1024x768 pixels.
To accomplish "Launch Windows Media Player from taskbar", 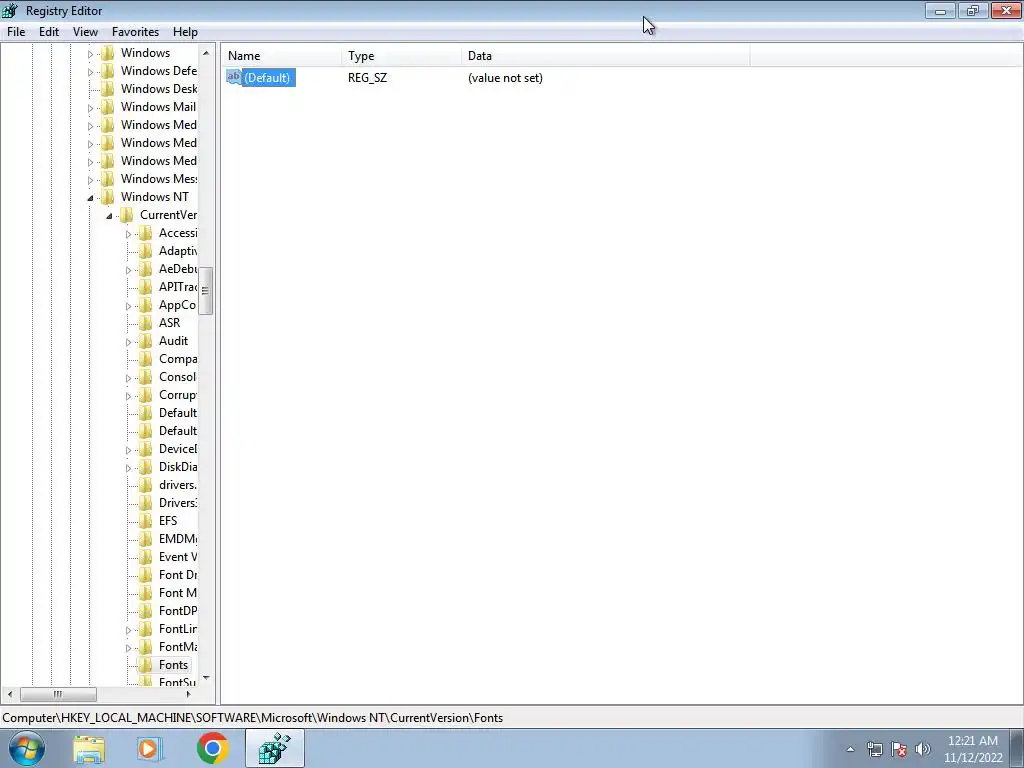I will pyautogui.click(x=149, y=748).
